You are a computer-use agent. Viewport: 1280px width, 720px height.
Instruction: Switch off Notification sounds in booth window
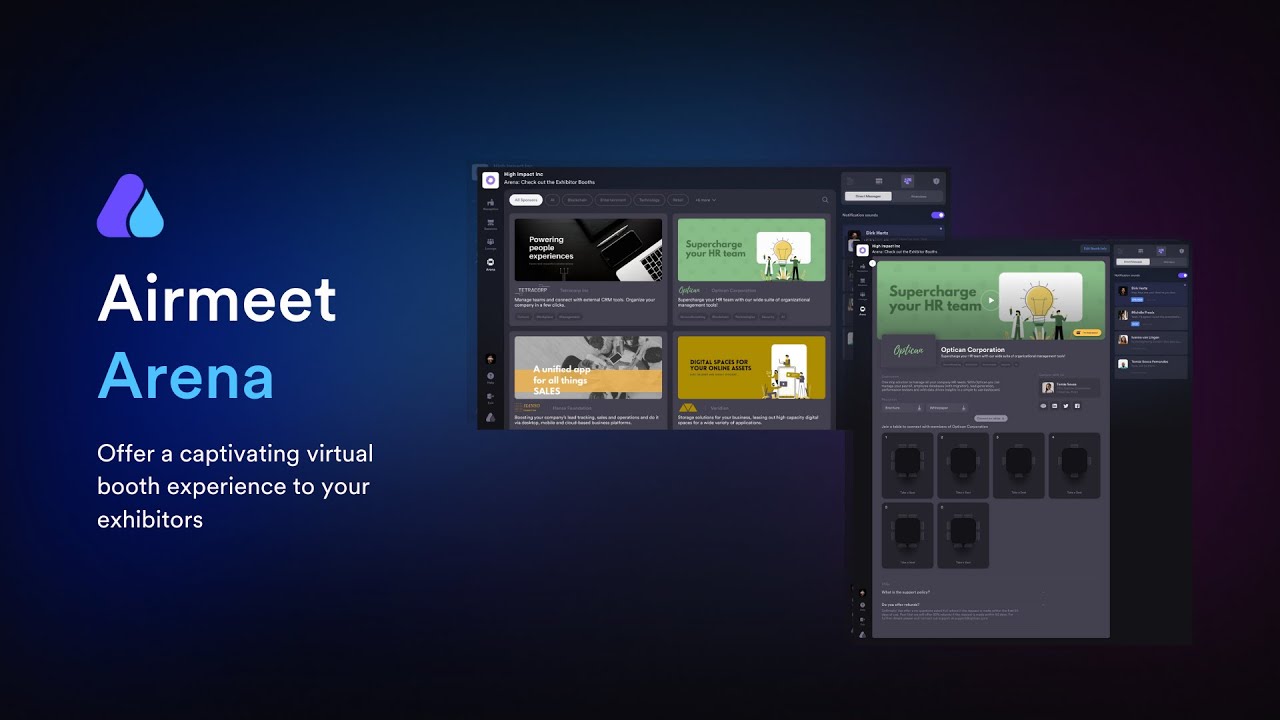[1182, 275]
